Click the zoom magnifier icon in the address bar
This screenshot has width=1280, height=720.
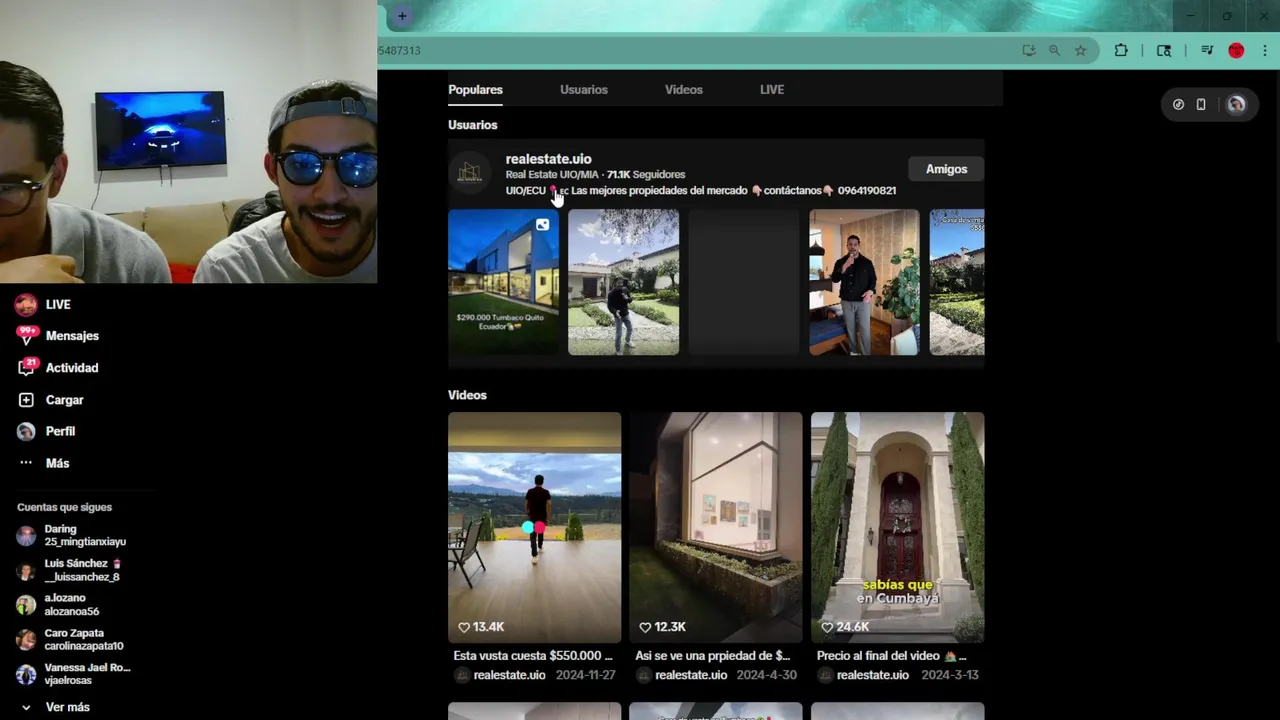(x=1054, y=50)
